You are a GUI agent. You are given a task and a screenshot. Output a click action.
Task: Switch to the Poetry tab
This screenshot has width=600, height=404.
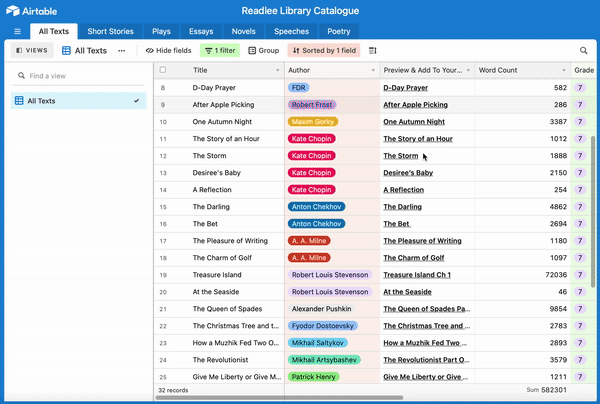point(339,31)
